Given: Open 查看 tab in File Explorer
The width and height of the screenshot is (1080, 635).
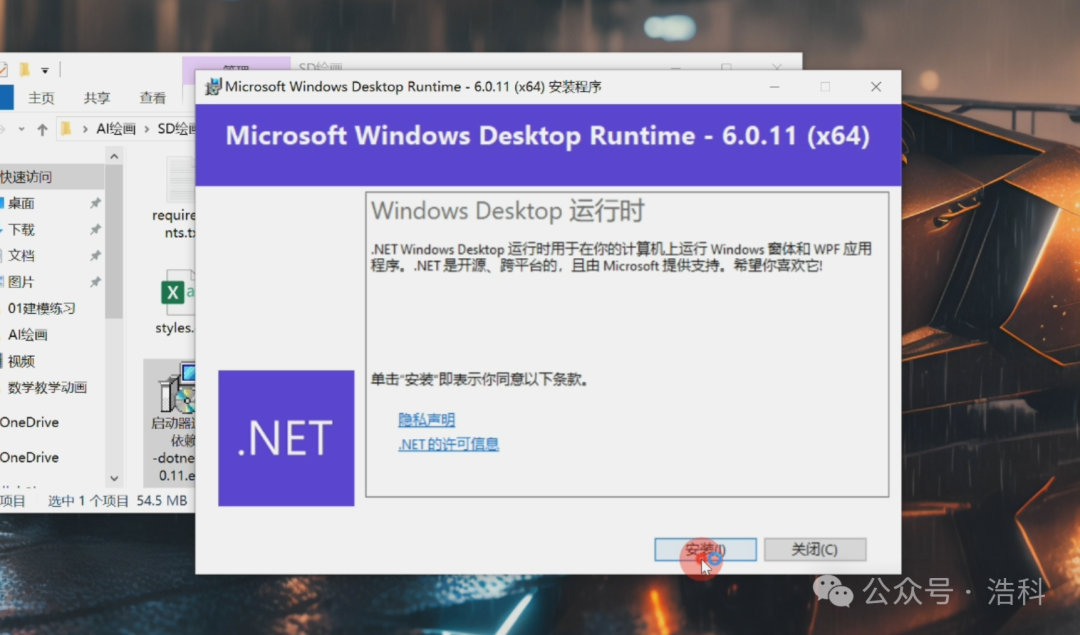Looking at the screenshot, I should [x=152, y=98].
